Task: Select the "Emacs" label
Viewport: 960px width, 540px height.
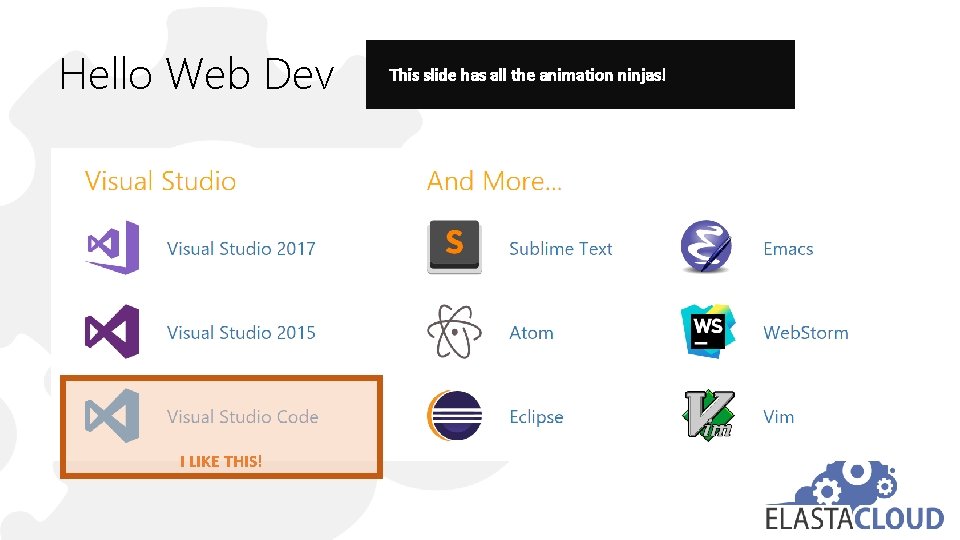Action: (788, 249)
